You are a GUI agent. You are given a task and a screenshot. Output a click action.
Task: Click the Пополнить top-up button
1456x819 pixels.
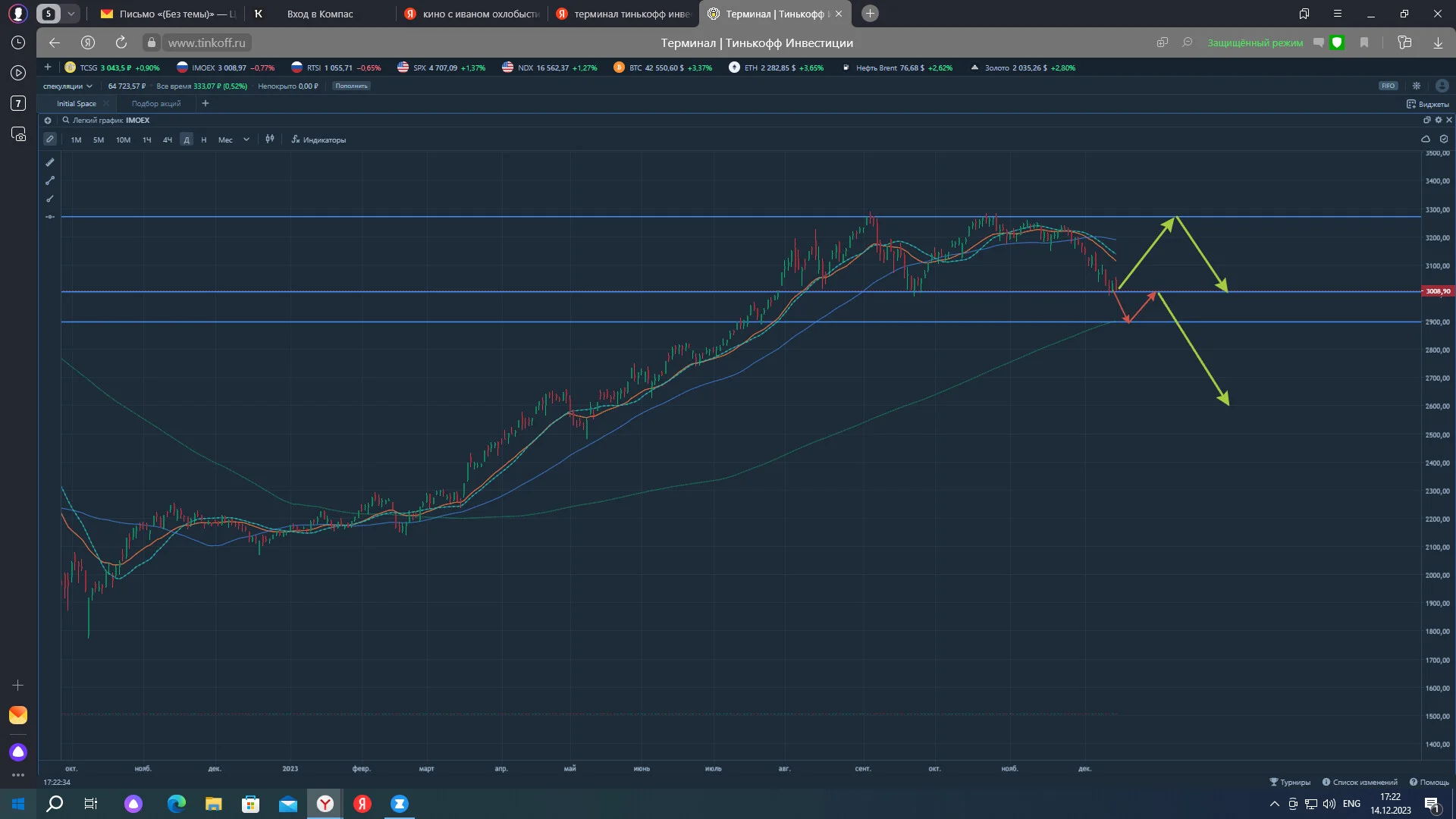pos(351,86)
